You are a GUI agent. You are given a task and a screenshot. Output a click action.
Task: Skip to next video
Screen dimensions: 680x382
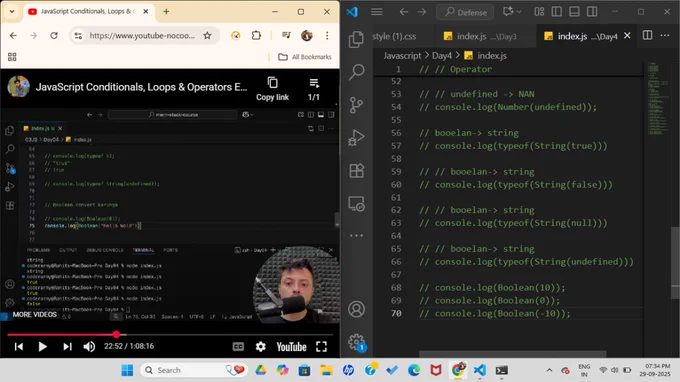point(67,346)
